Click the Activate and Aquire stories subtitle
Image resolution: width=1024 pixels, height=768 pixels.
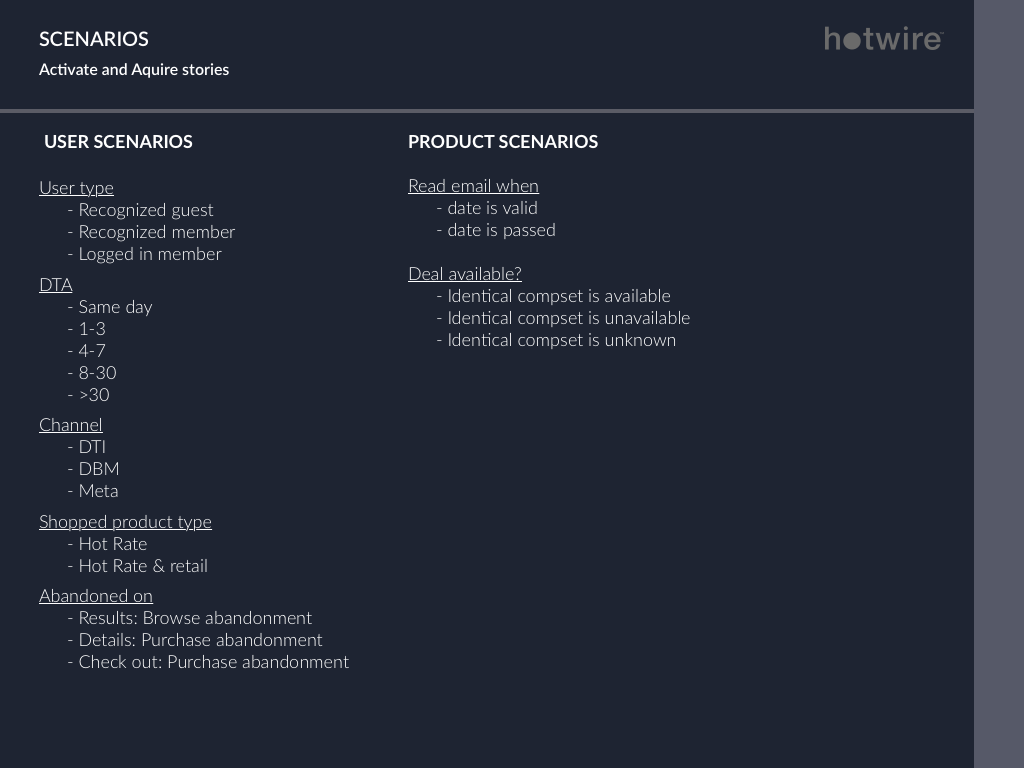point(134,70)
